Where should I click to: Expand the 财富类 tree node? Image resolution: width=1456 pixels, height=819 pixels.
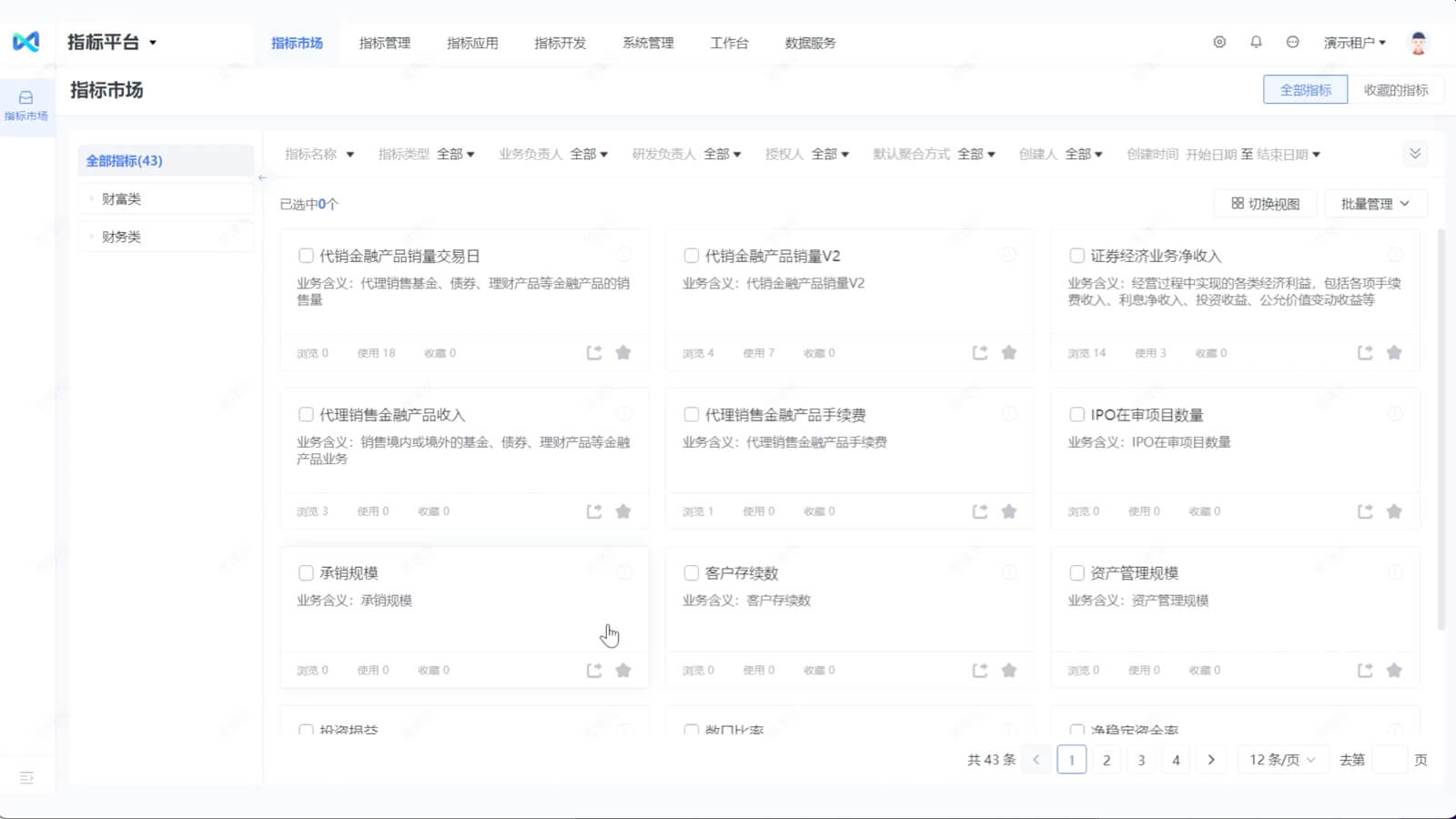tap(91, 198)
